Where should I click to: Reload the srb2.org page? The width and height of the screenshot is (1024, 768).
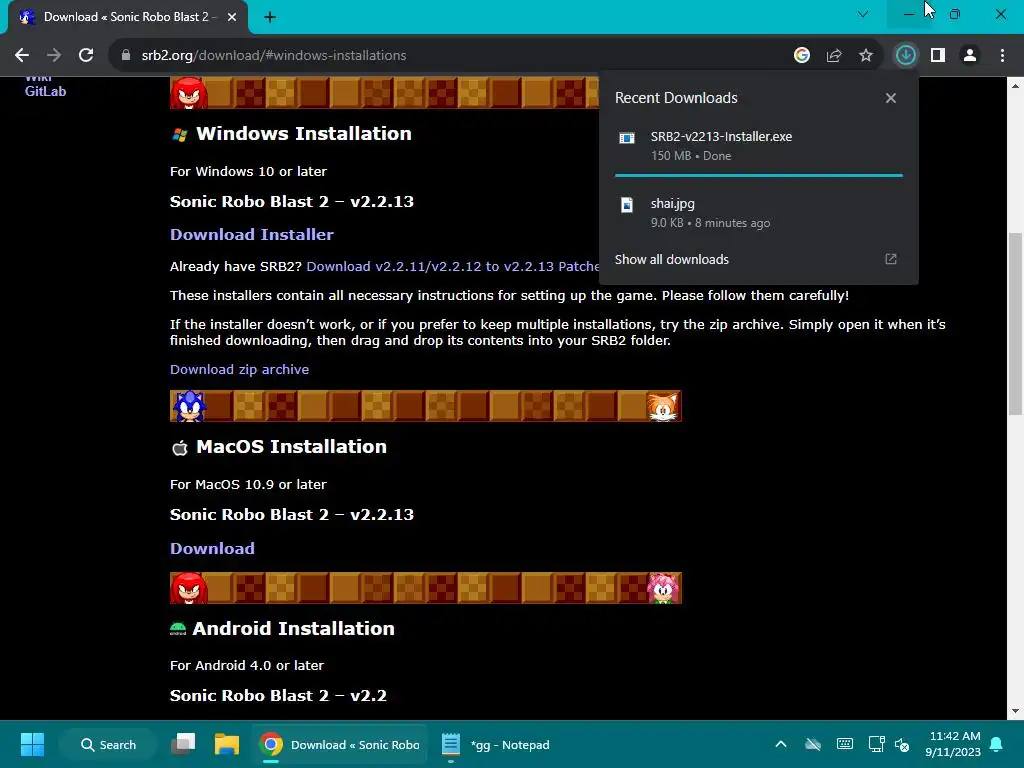point(86,56)
